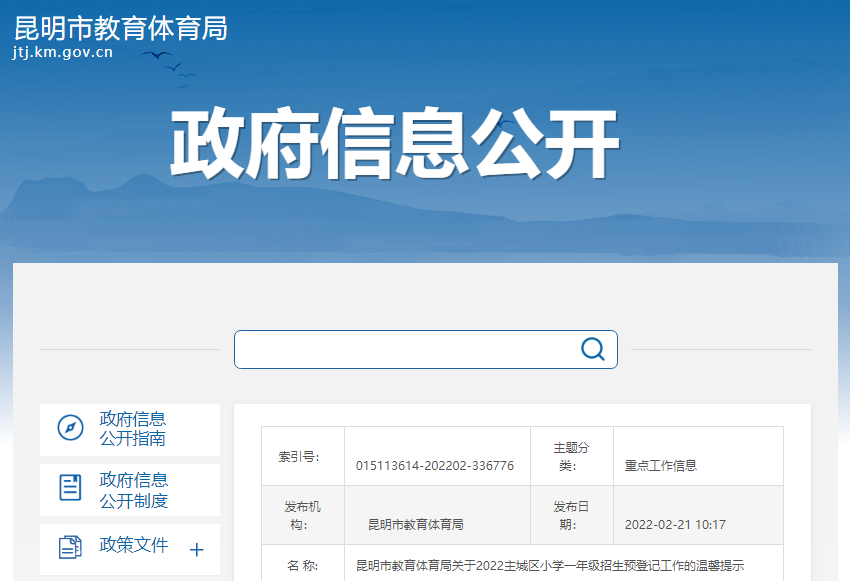Screen dimensions: 850x581
Task: Open the 政府信息公开指南 menu item
Action: click(x=133, y=429)
